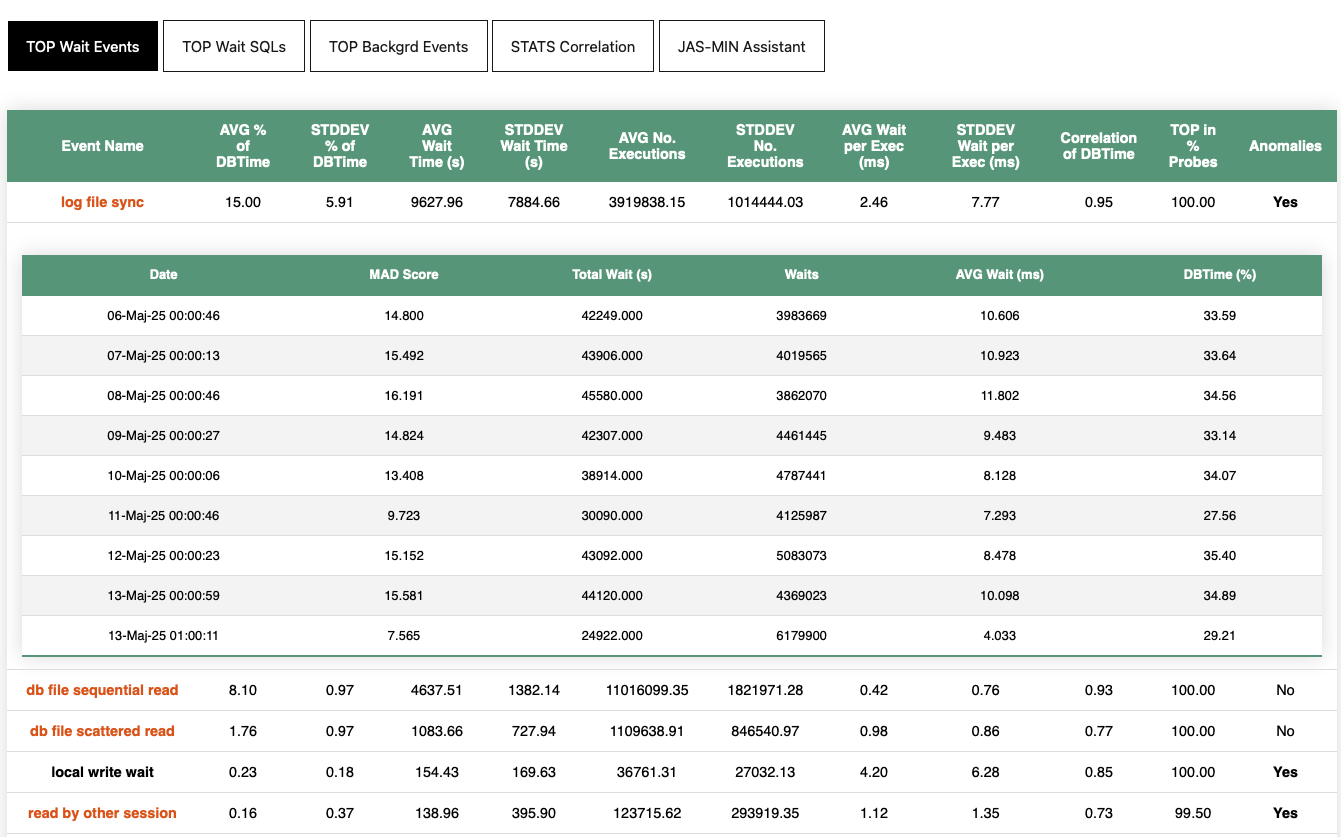
Task: Click executions value 11016099.35
Action: (x=647, y=690)
